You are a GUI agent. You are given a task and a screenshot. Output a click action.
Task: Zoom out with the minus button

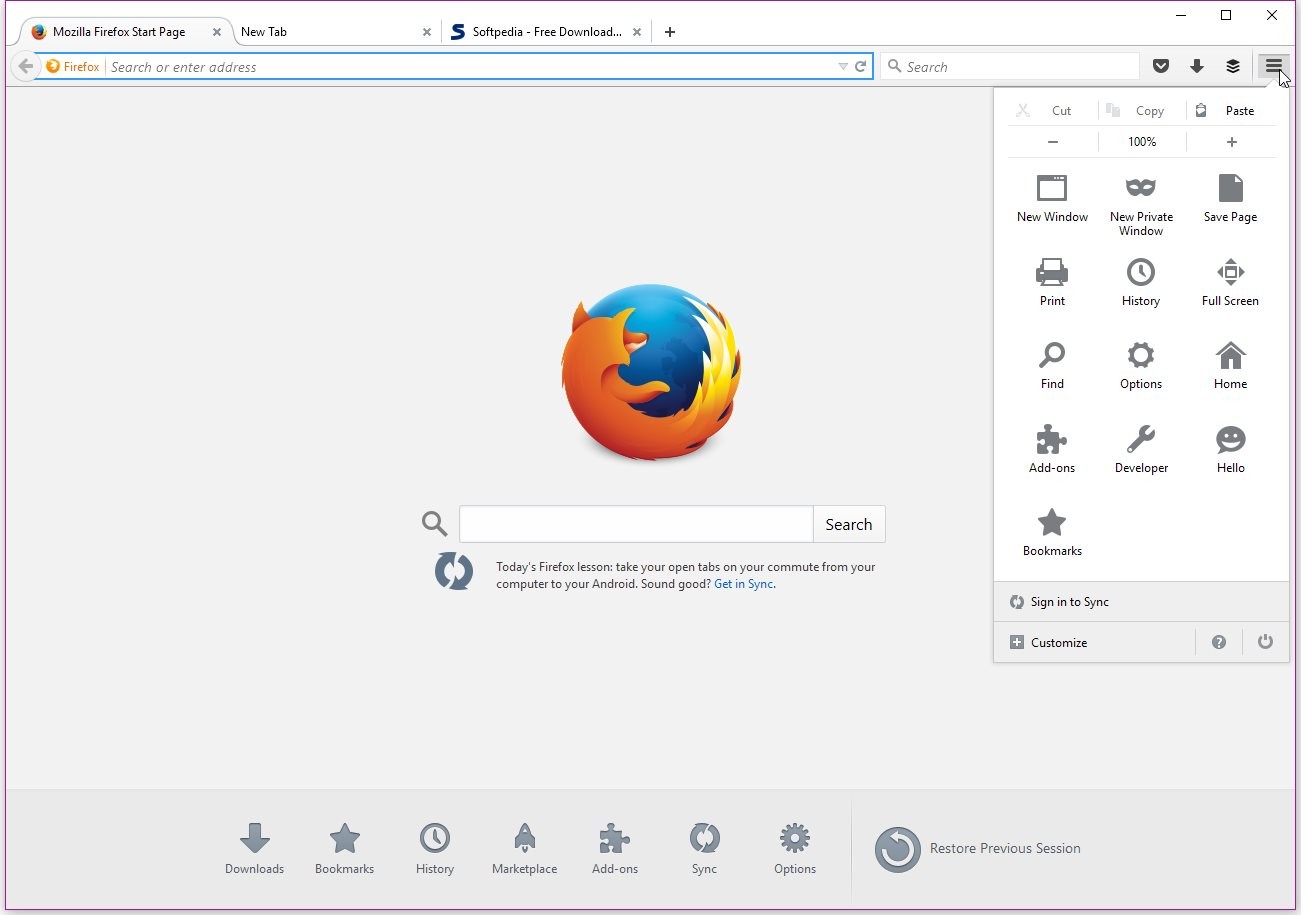[1052, 142]
